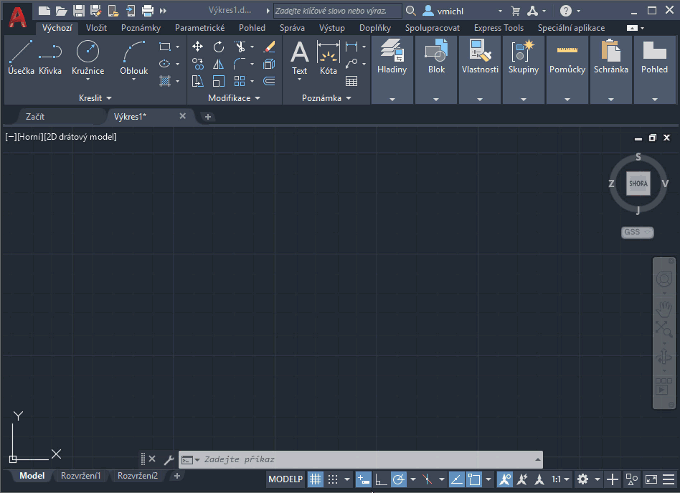Screen dimensions: 680x493
Task: Expand the Kreslit panel
Action: (x=95, y=98)
